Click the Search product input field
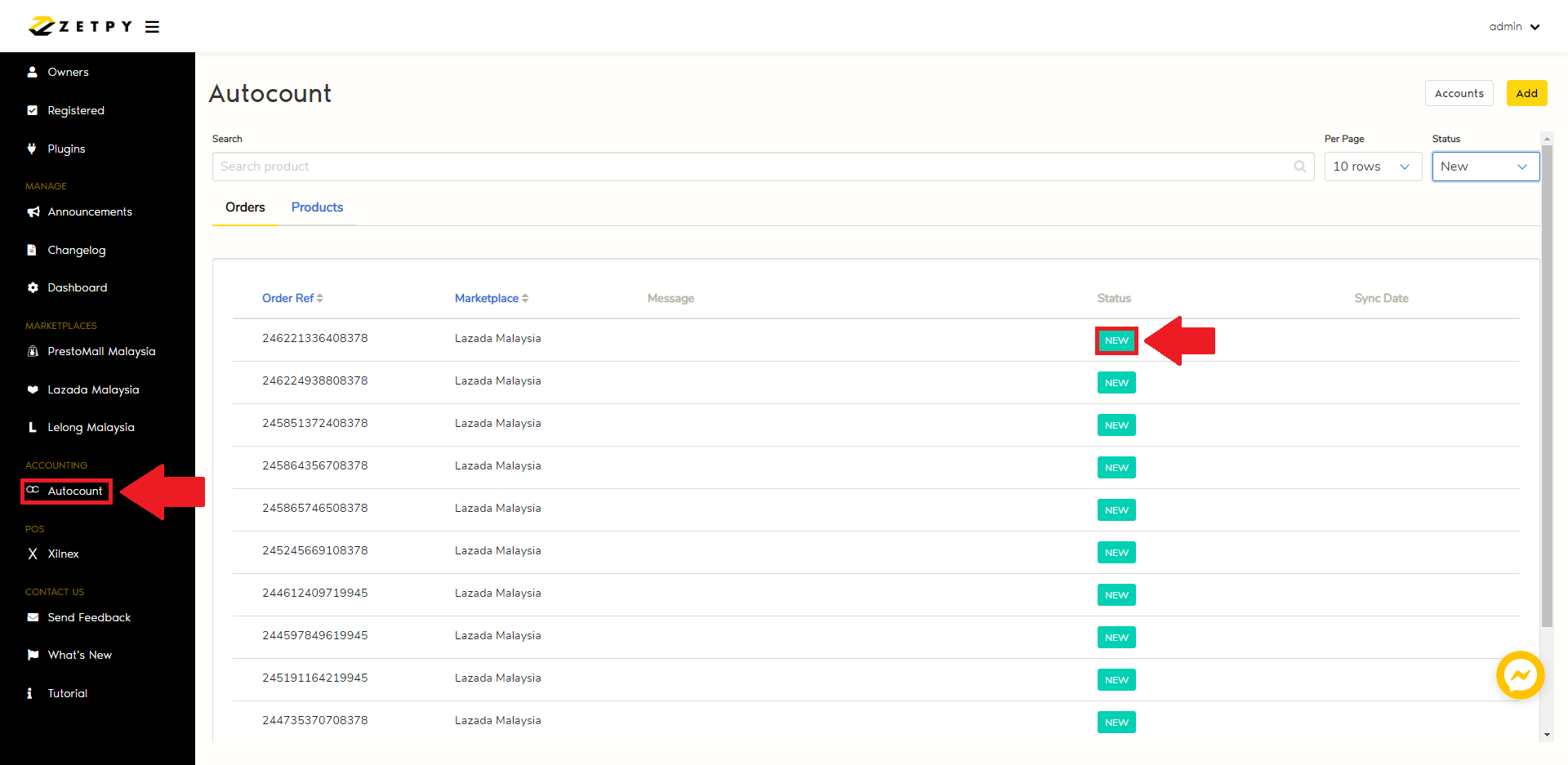The height and width of the screenshot is (765, 1568). click(763, 167)
